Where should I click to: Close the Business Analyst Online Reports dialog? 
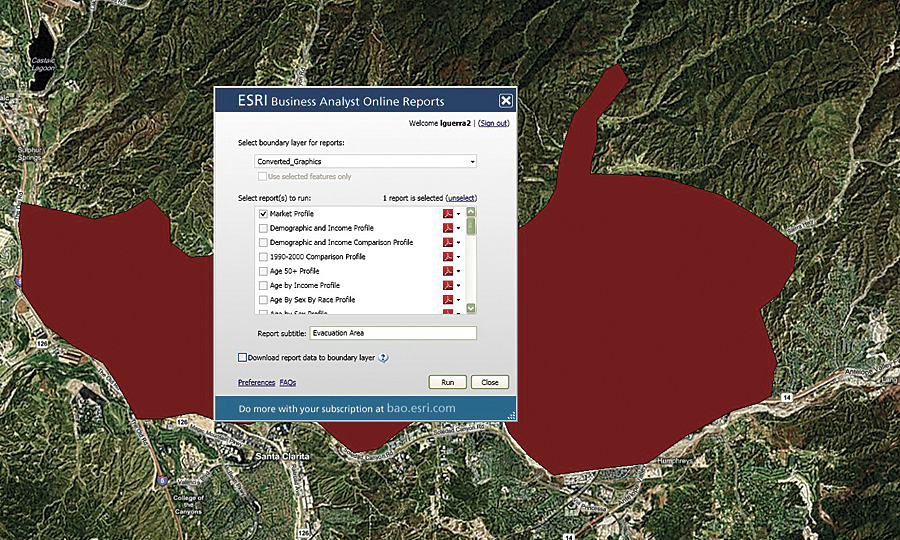click(505, 101)
